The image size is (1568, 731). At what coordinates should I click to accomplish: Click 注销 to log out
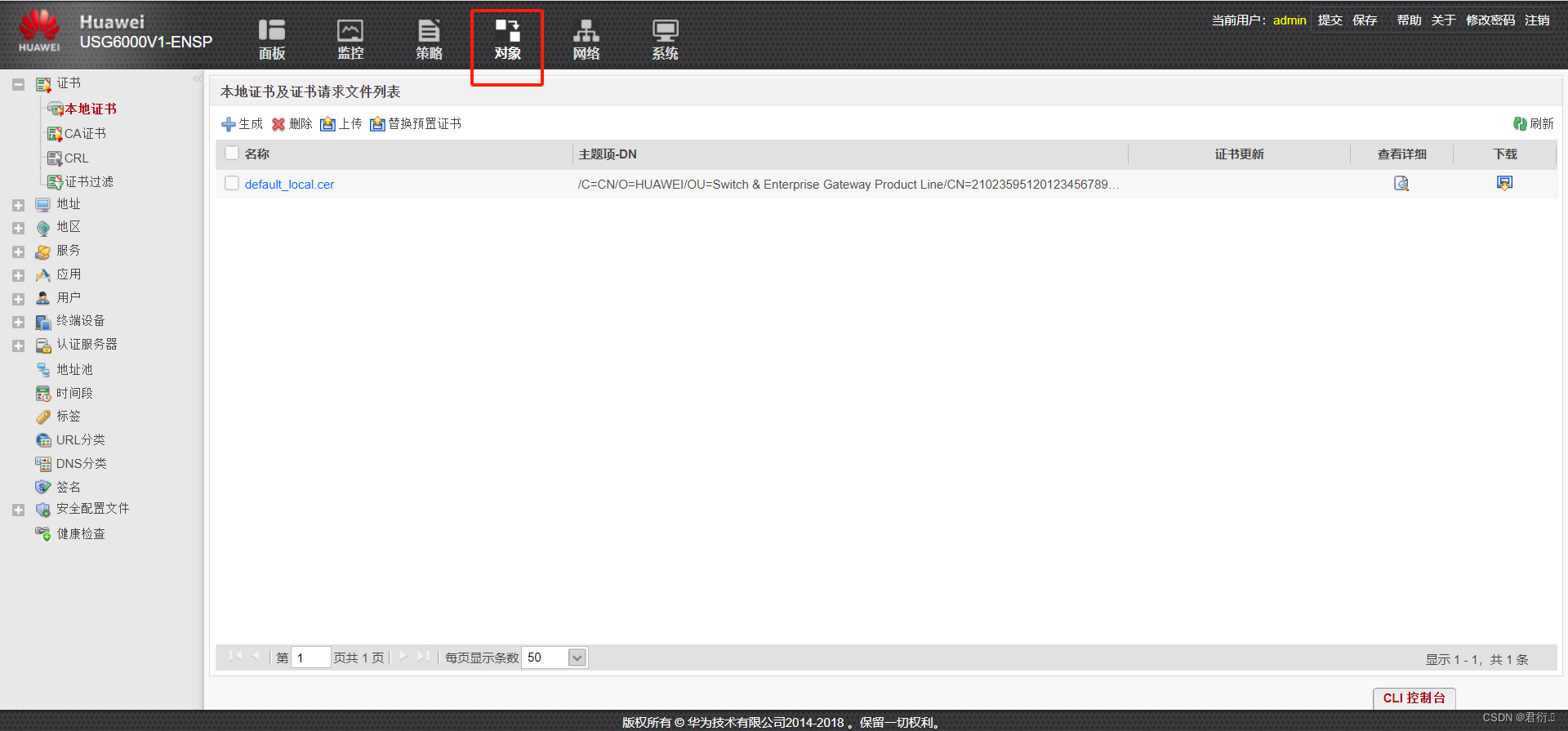pos(1537,20)
